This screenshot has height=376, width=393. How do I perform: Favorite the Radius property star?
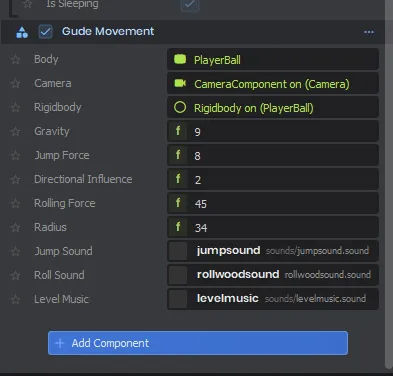coord(15,228)
